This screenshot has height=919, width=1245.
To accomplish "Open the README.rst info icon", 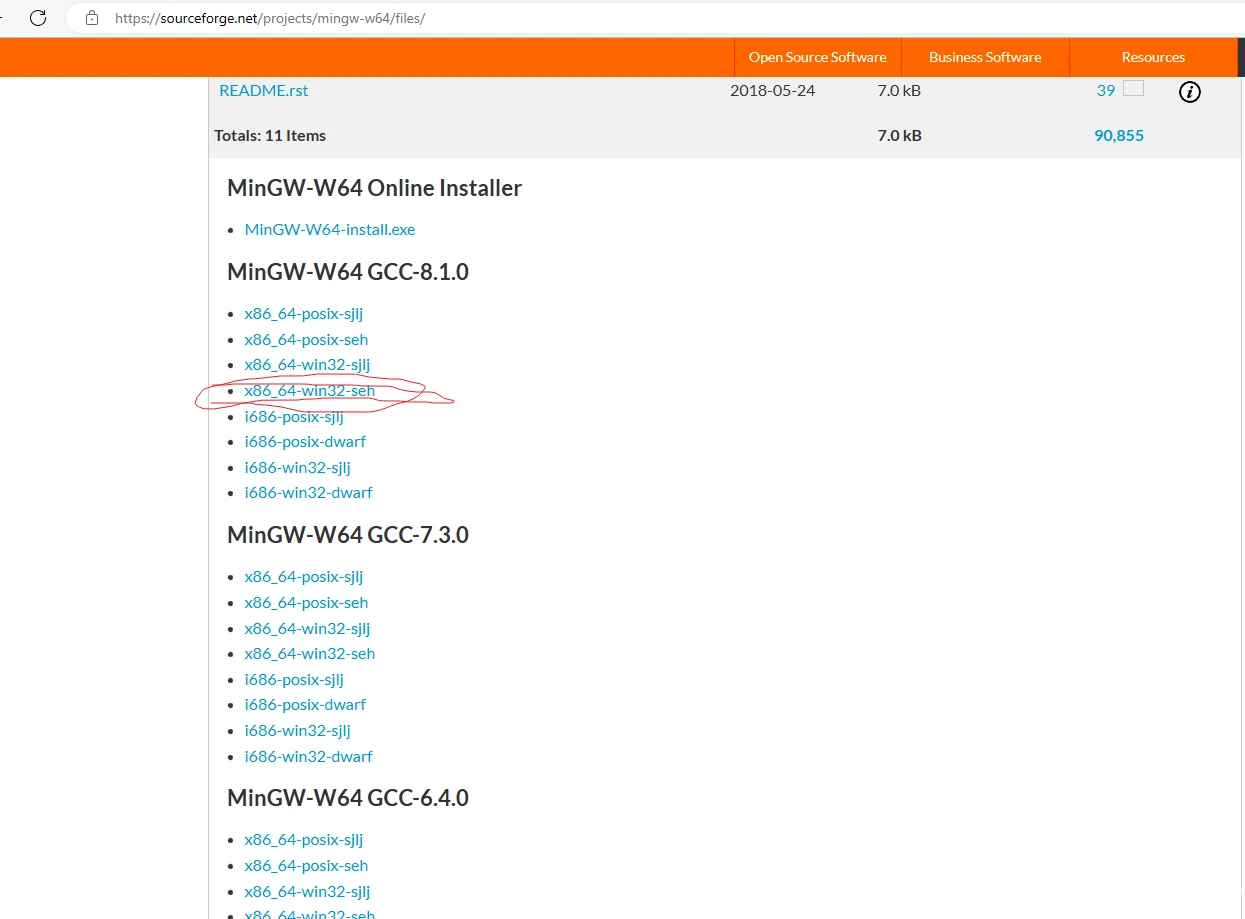I will coord(1189,92).
